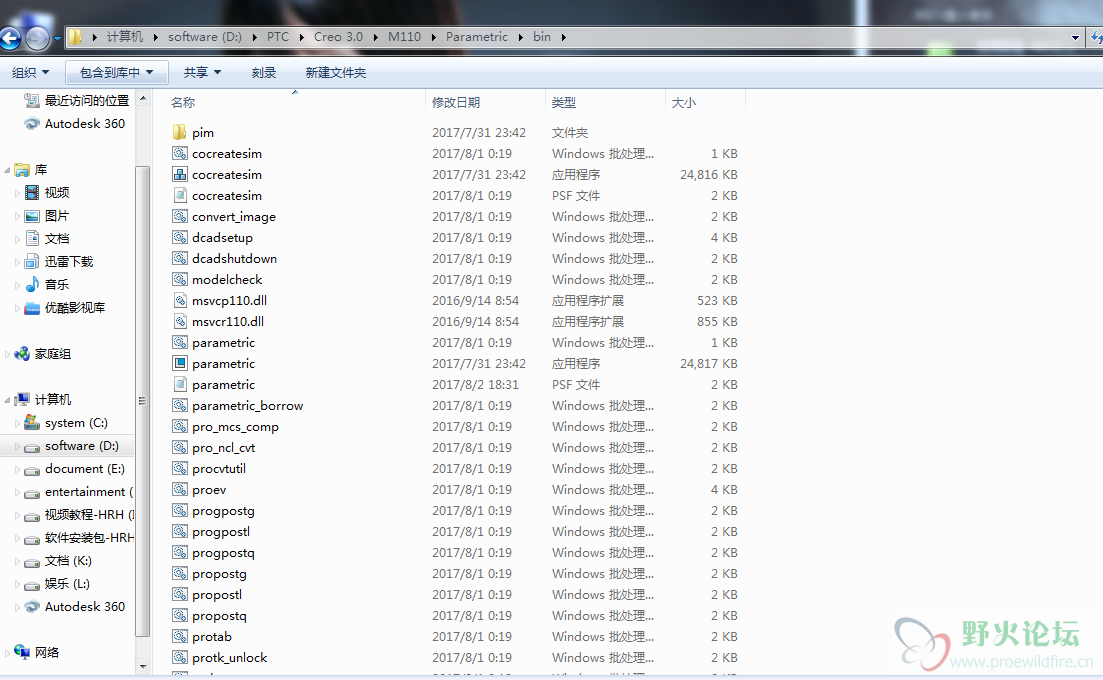The height and width of the screenshot is (680, 1103).
Task: Click the dcadsetup batch file icon
Action: (x=179, y=238)
